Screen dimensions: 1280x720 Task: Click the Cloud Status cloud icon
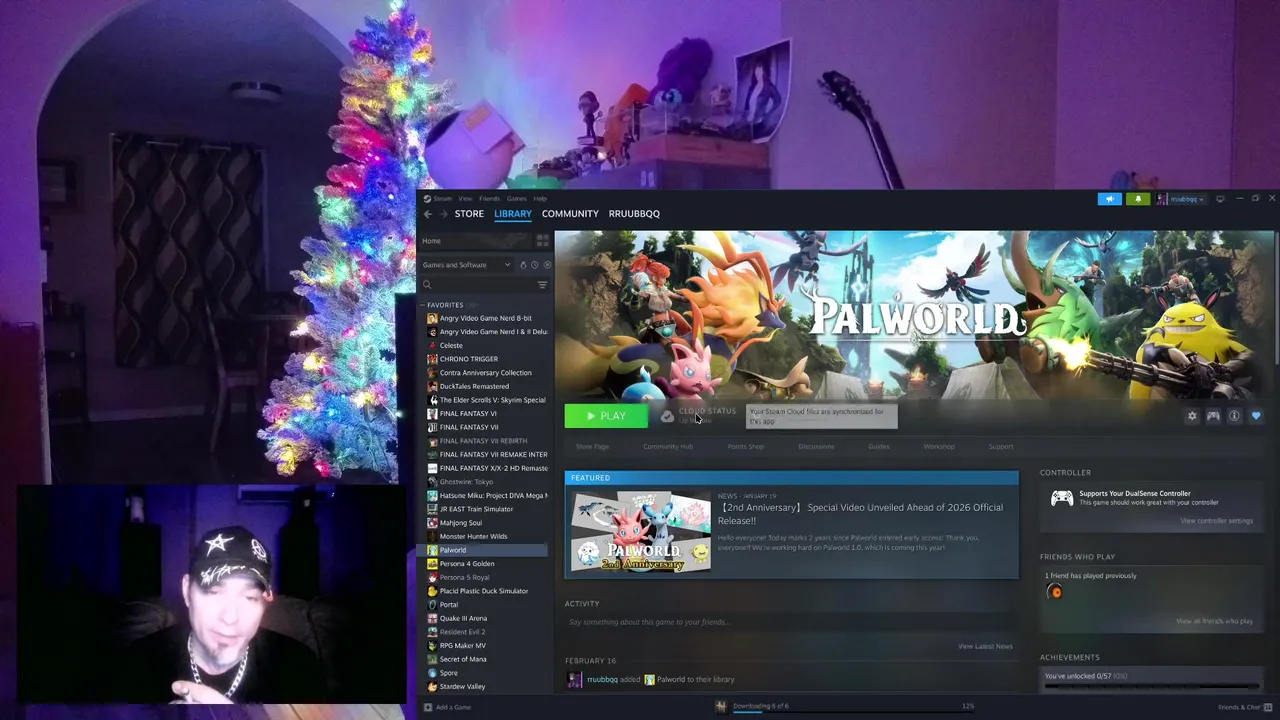point(667,416)
